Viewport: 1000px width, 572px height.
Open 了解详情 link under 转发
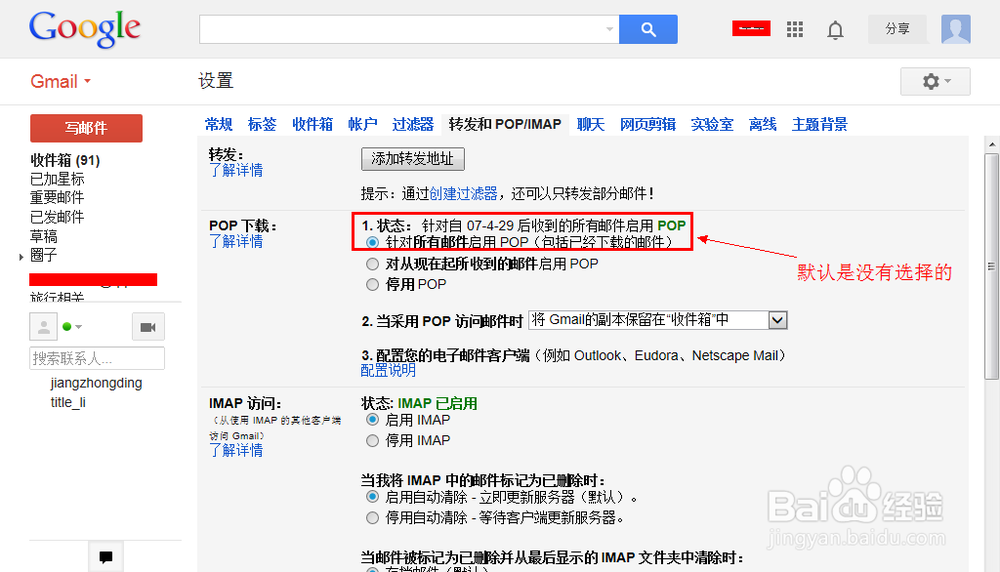click(236, 170)
